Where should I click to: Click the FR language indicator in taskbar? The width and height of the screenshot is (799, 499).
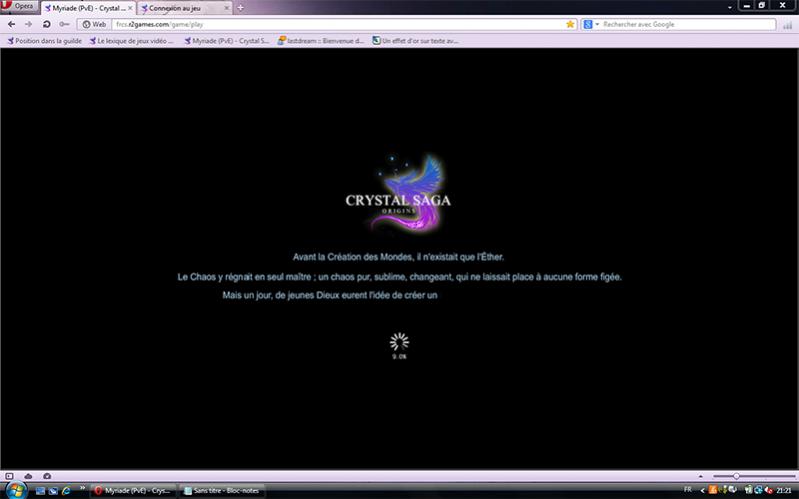(x=687, y=489)
